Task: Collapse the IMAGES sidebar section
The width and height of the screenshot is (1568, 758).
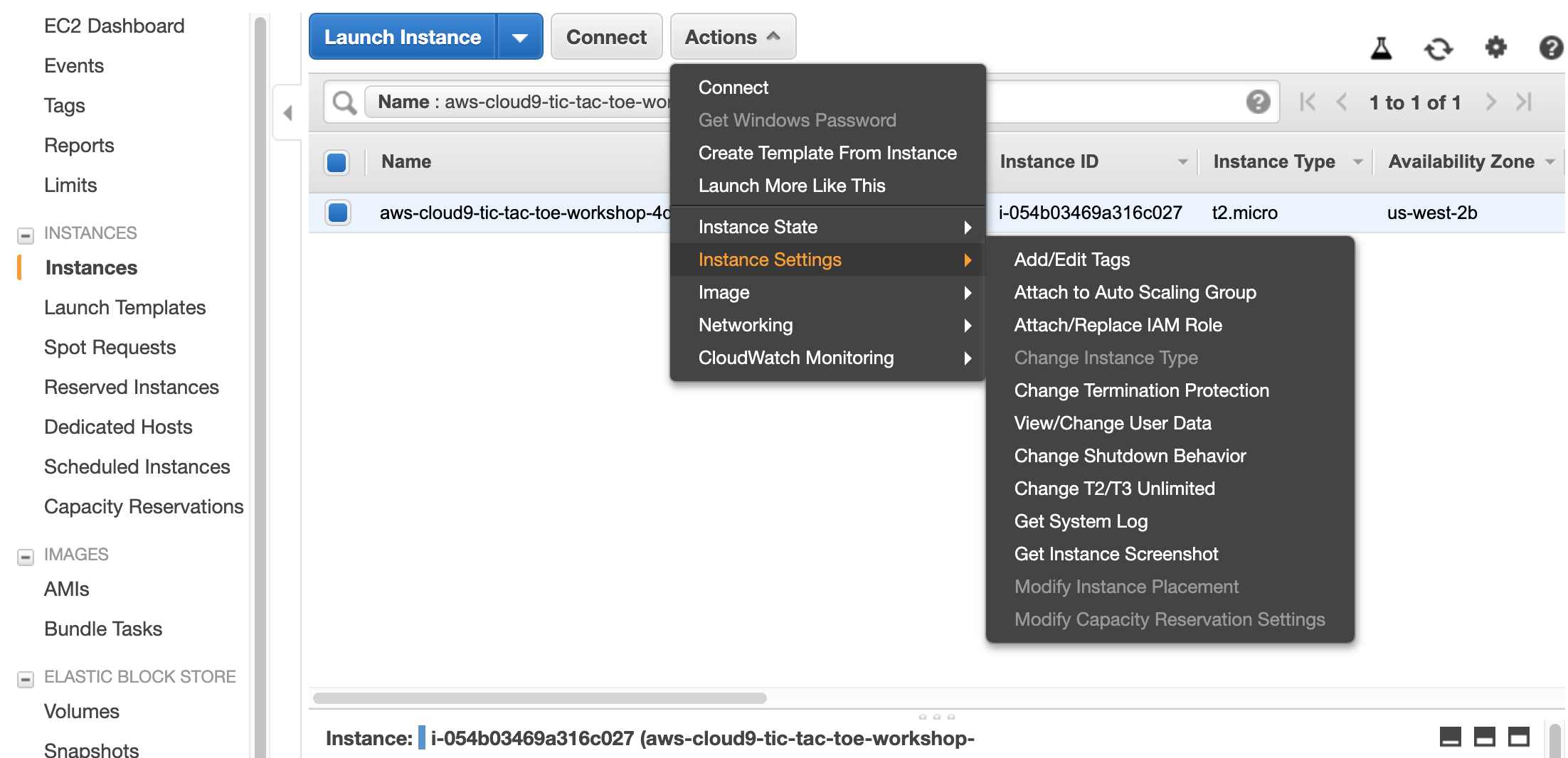Action: [x=26, y=557]
